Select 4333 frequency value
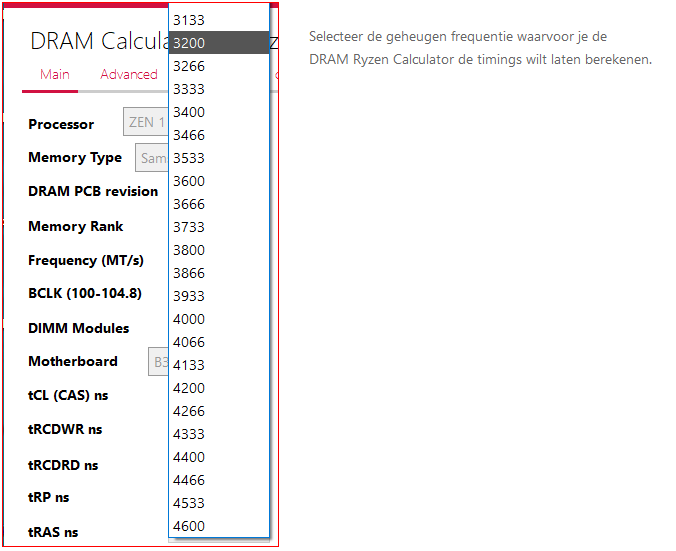This screenshot has height=551, width=676. click(219, 434)
